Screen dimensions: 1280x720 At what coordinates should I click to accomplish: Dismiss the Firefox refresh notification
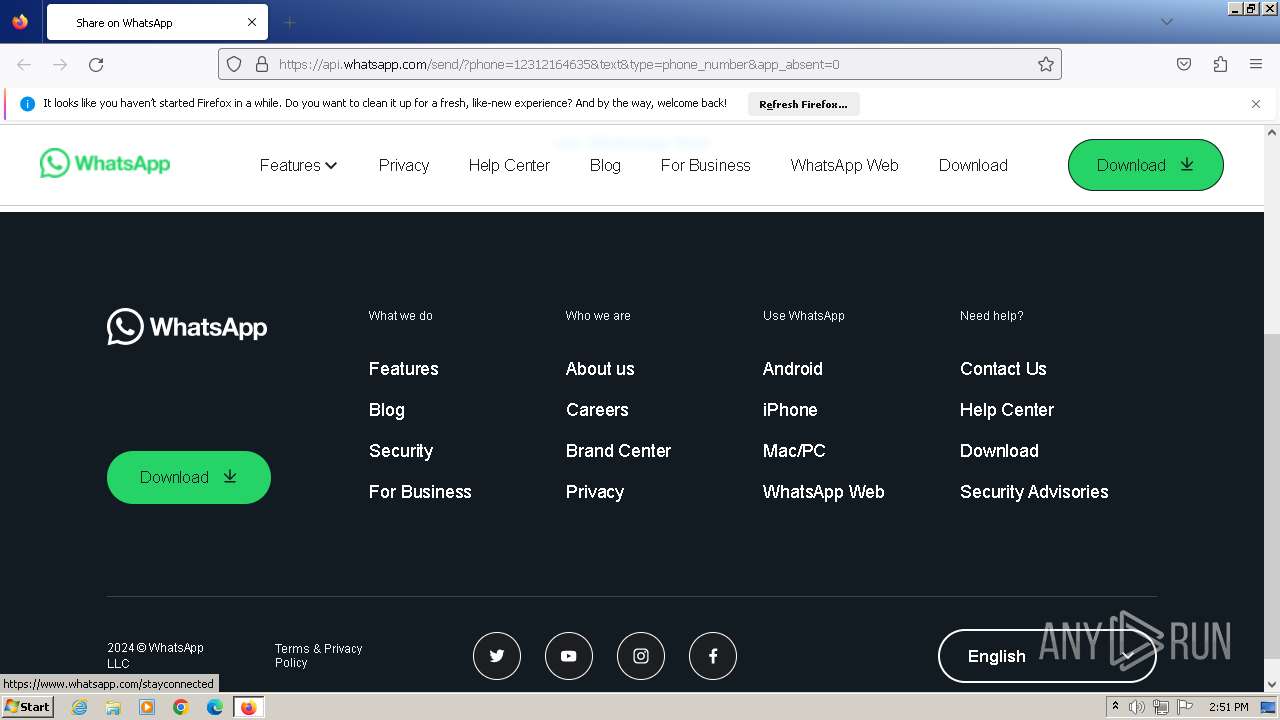(1256, 104)
